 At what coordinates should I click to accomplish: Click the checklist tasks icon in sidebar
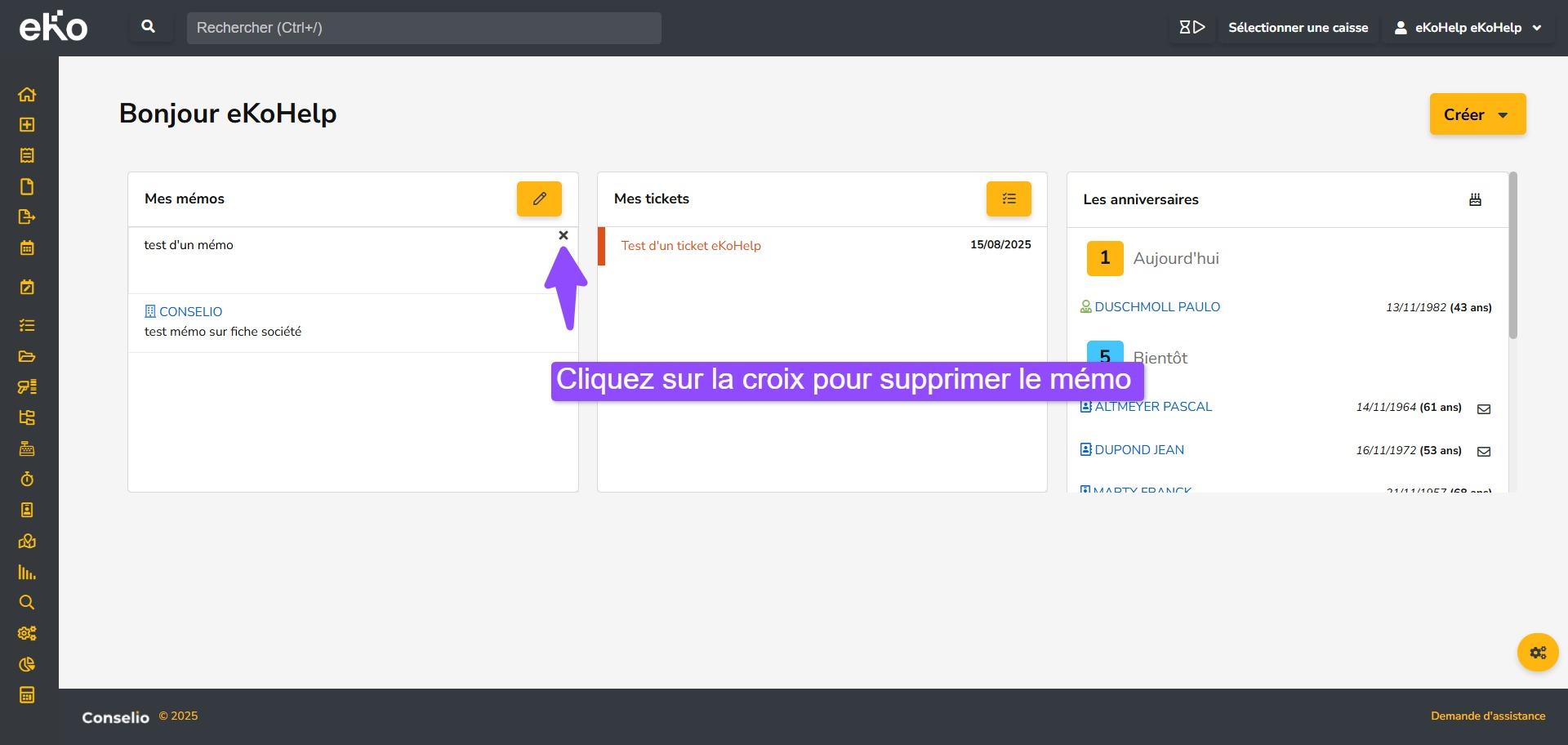(27, 326)
